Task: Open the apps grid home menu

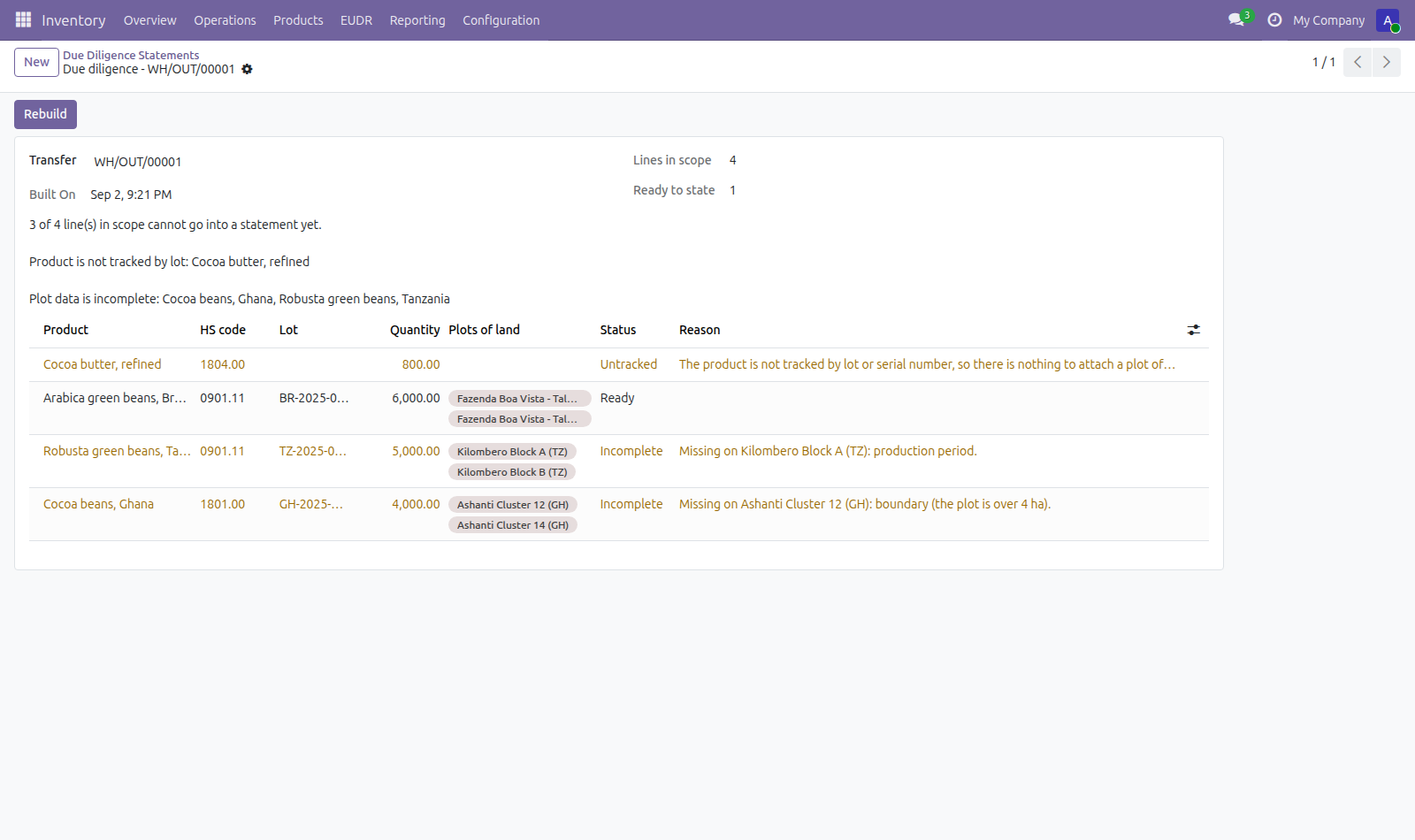Action: 23,19
